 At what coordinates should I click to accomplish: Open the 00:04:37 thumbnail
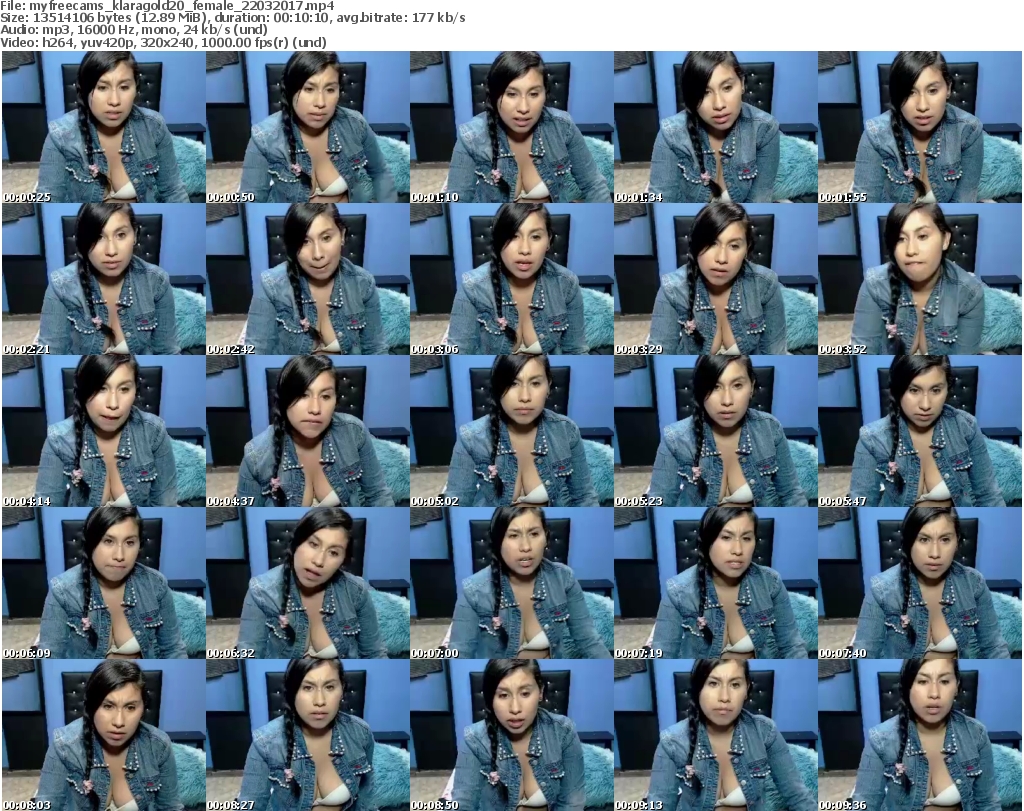click(x=308, y=431)
